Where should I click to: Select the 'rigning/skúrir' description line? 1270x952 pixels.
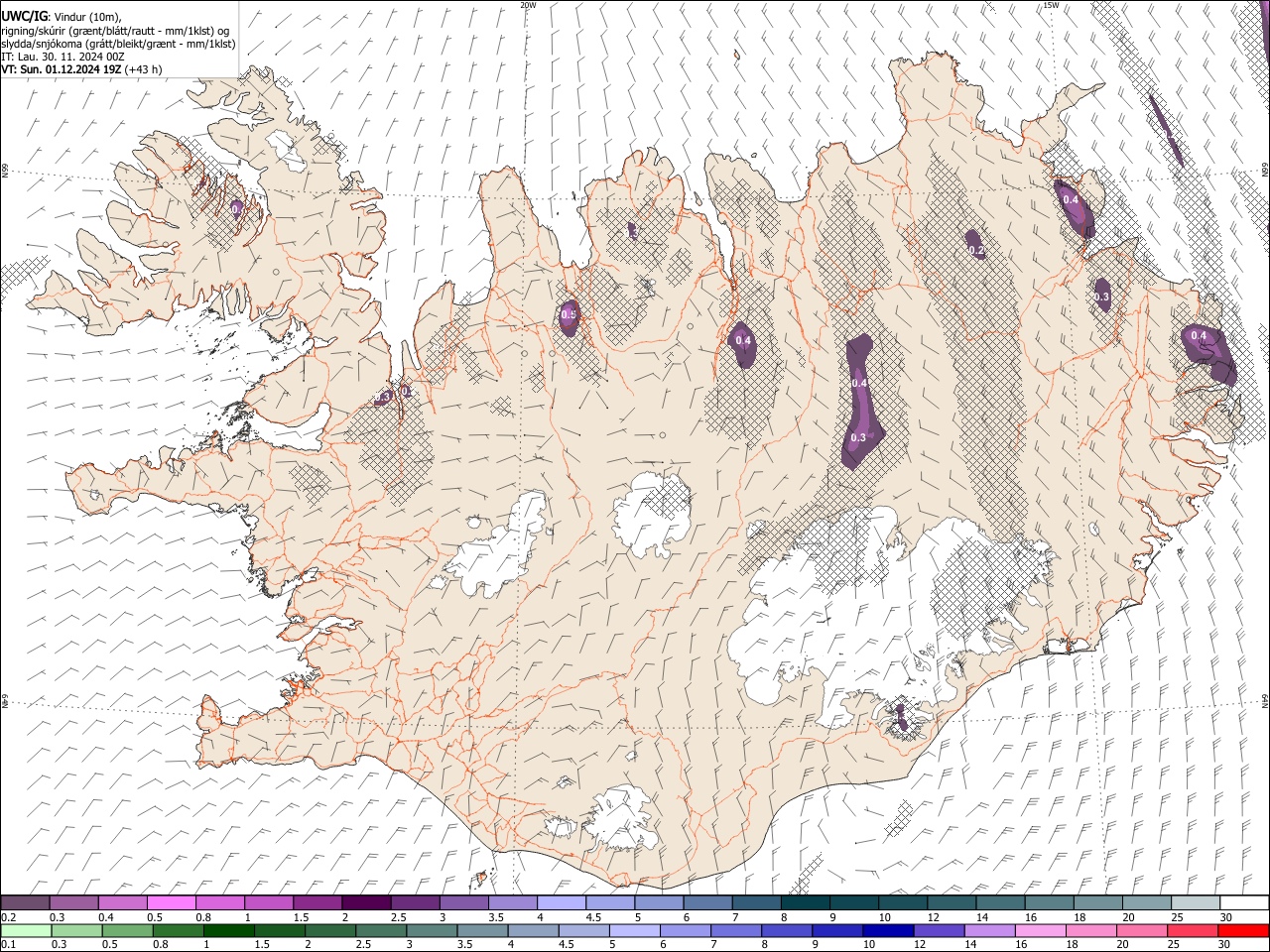pyautogui.click(x=115, y=31)
